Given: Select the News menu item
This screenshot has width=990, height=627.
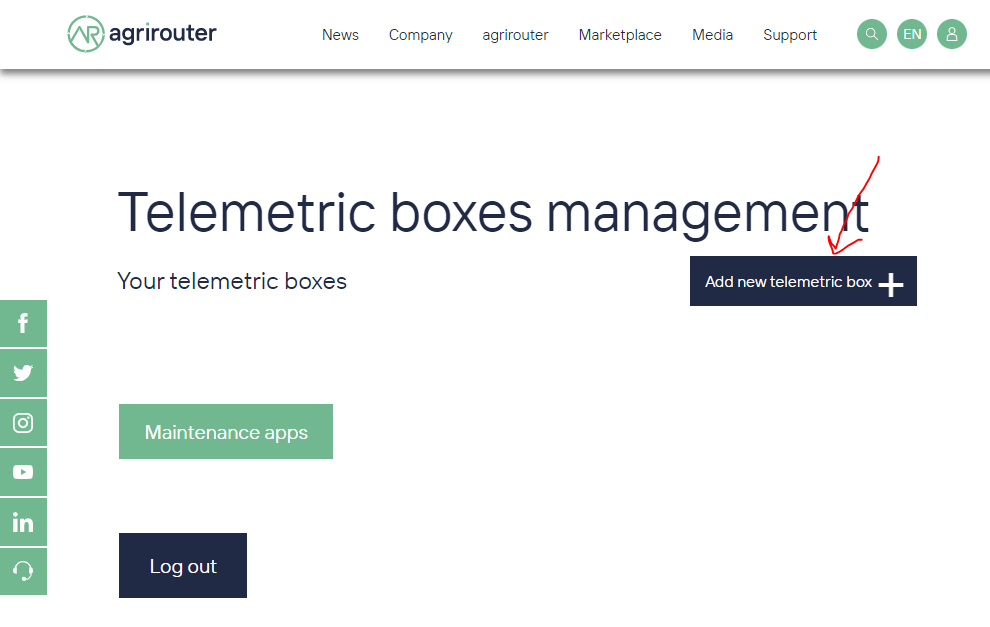Looking at the screenshot, I should [x=340, y=34].
